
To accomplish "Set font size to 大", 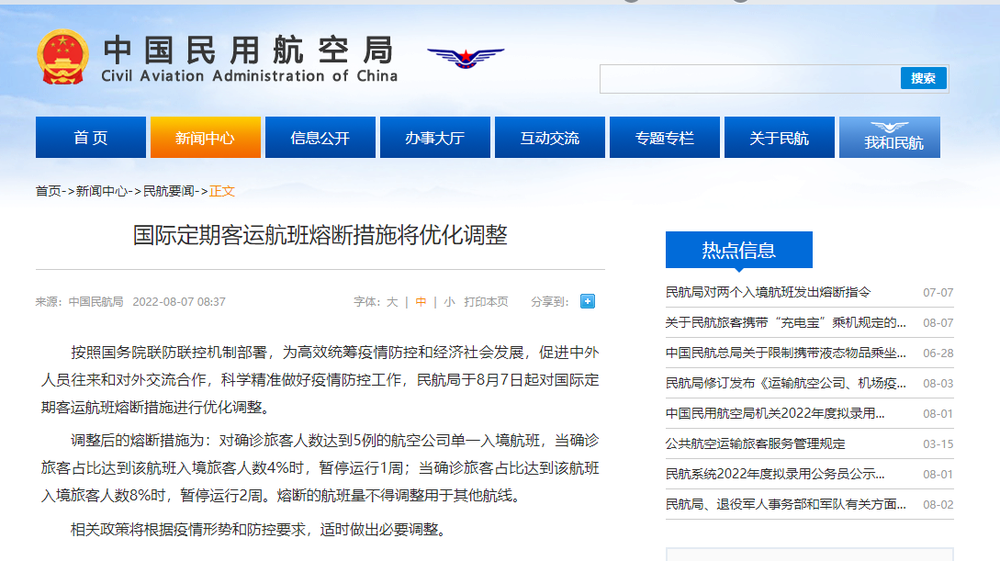I will 392,301.
